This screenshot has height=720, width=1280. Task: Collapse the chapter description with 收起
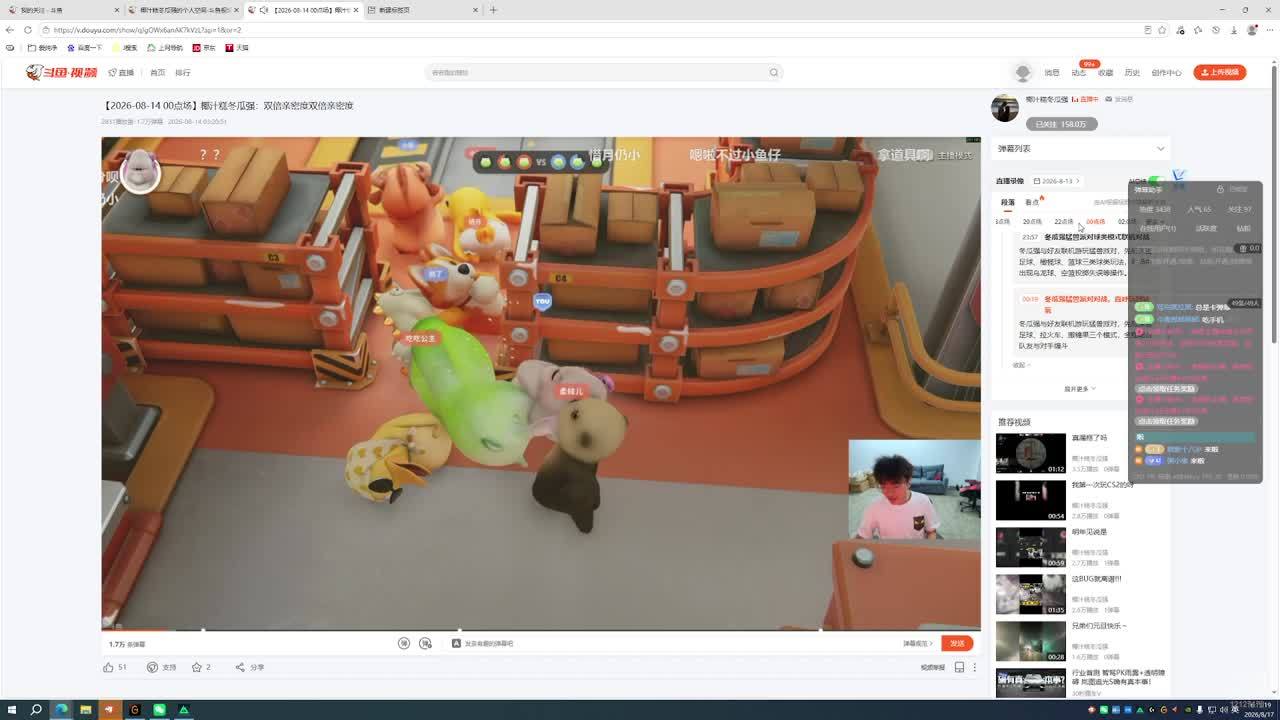click(1020, 365)
